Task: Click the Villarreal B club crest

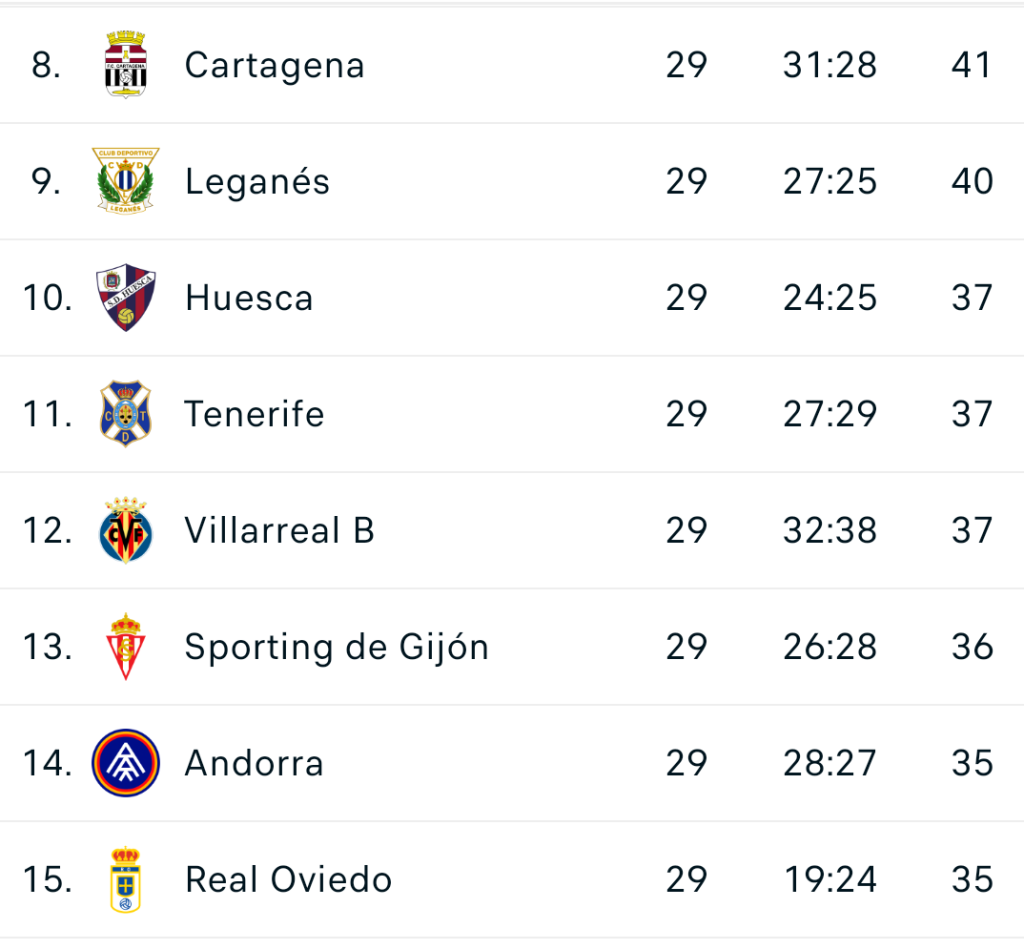Action: click(x=125, y=530)
